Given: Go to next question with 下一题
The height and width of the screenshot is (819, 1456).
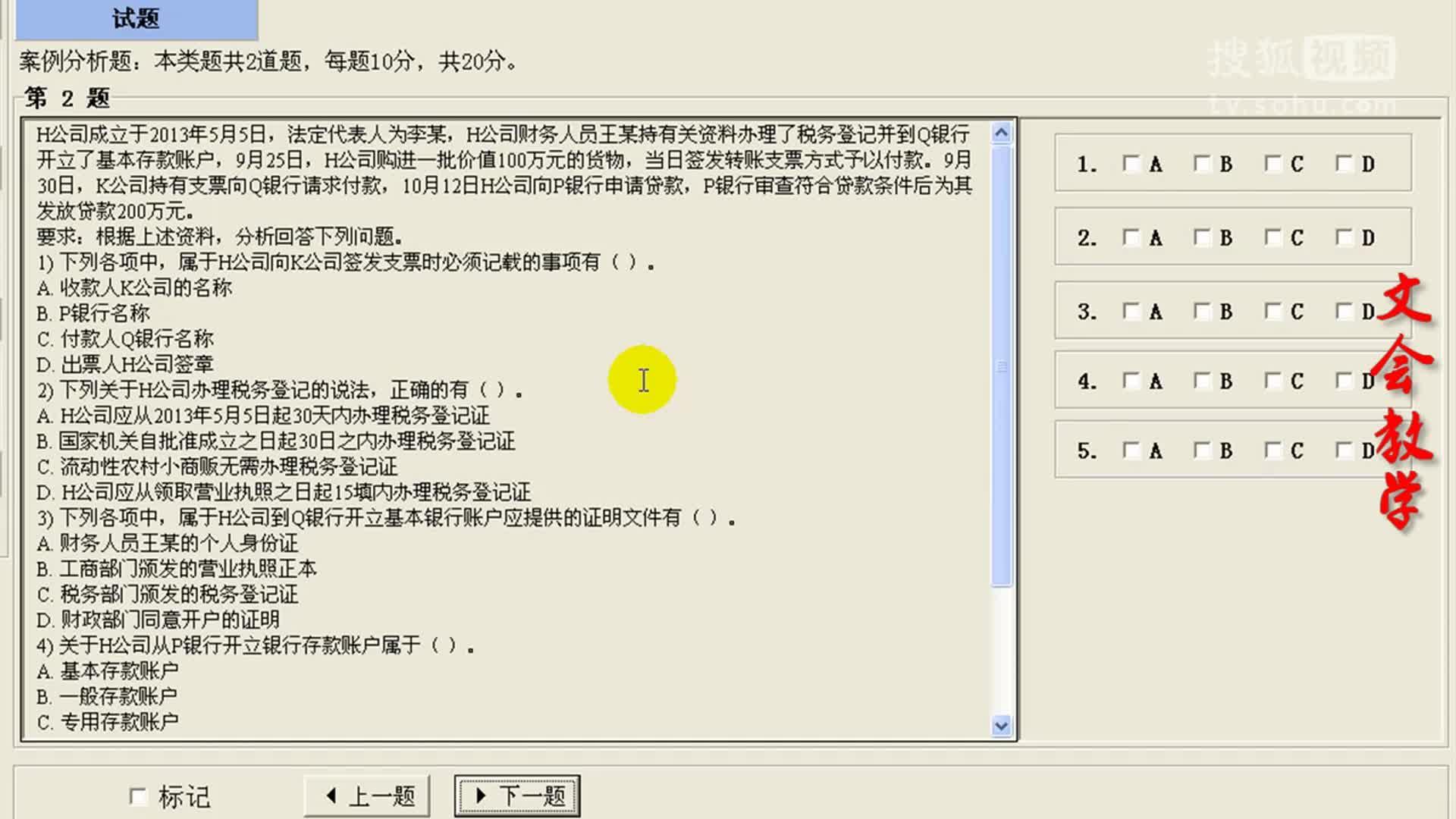Looking at the screenshot, I should click(x=518, y=796).
